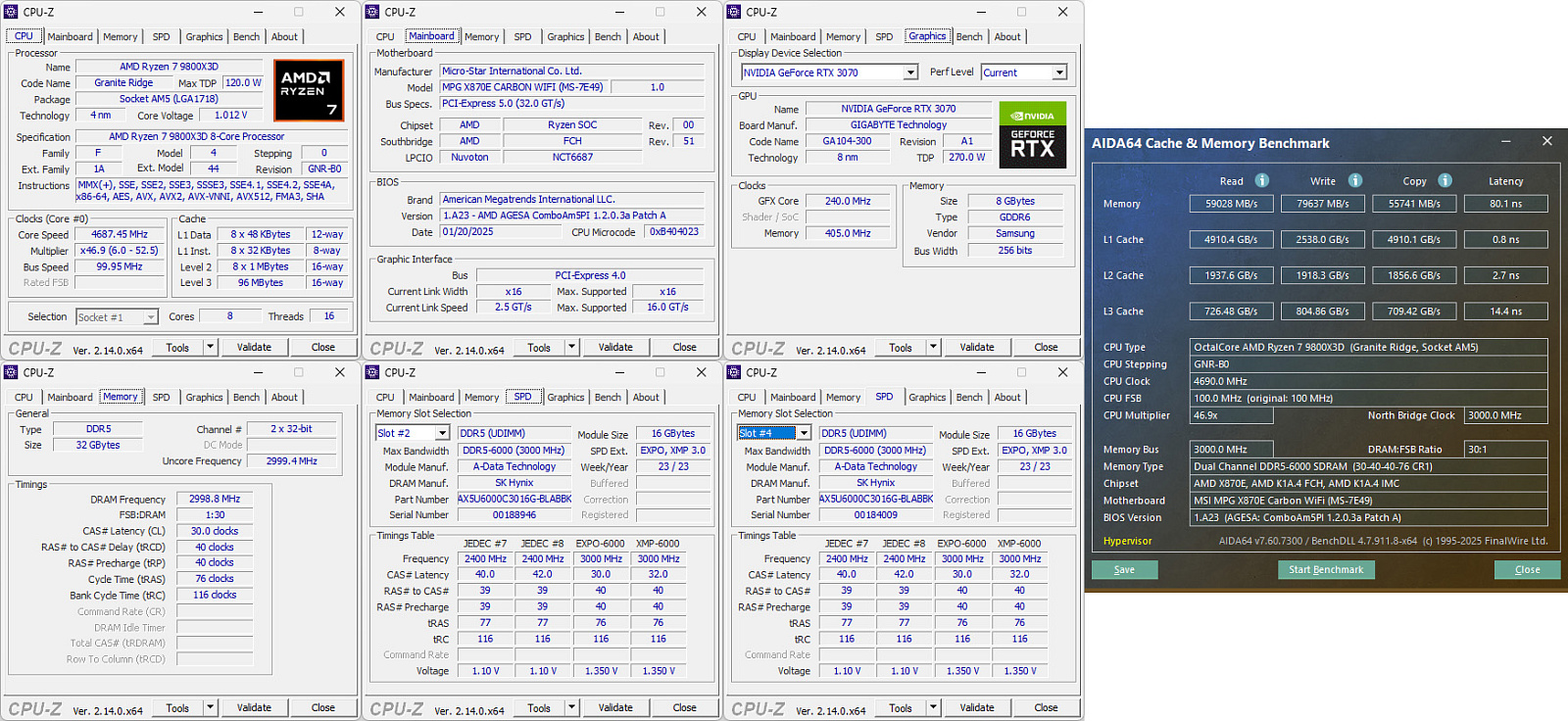Click Close button in the Slot #4 SPD window
Image resolution: width=1568 pixels, height=721 pixels.
point(1046,707)
